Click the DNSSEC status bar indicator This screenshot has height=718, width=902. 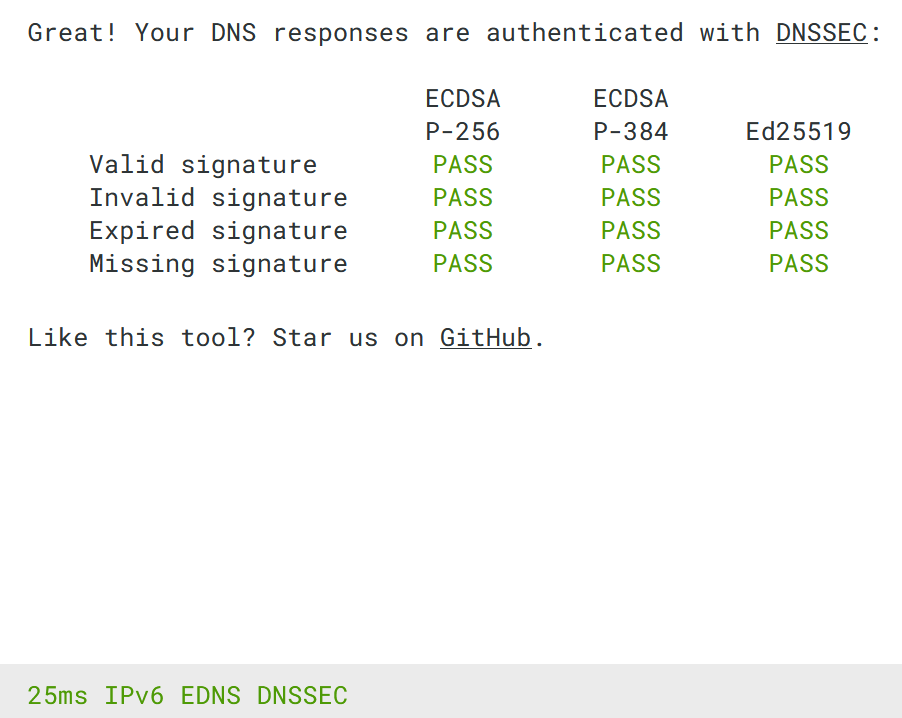tap(302, 696)
